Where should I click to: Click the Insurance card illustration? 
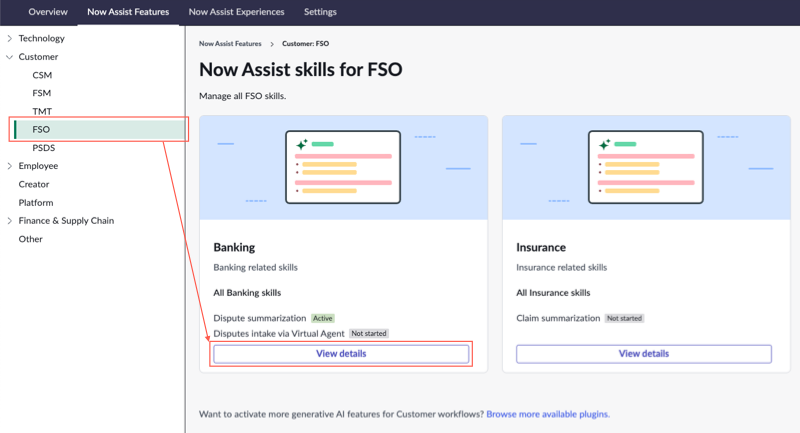[x=646, y=168]
